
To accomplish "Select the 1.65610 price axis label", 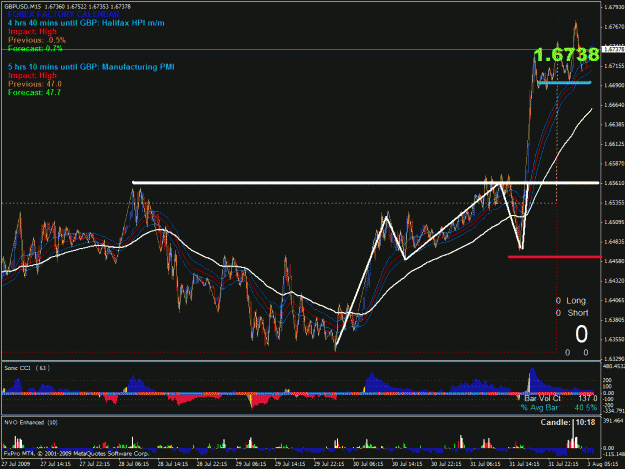I will pos(614,183).
